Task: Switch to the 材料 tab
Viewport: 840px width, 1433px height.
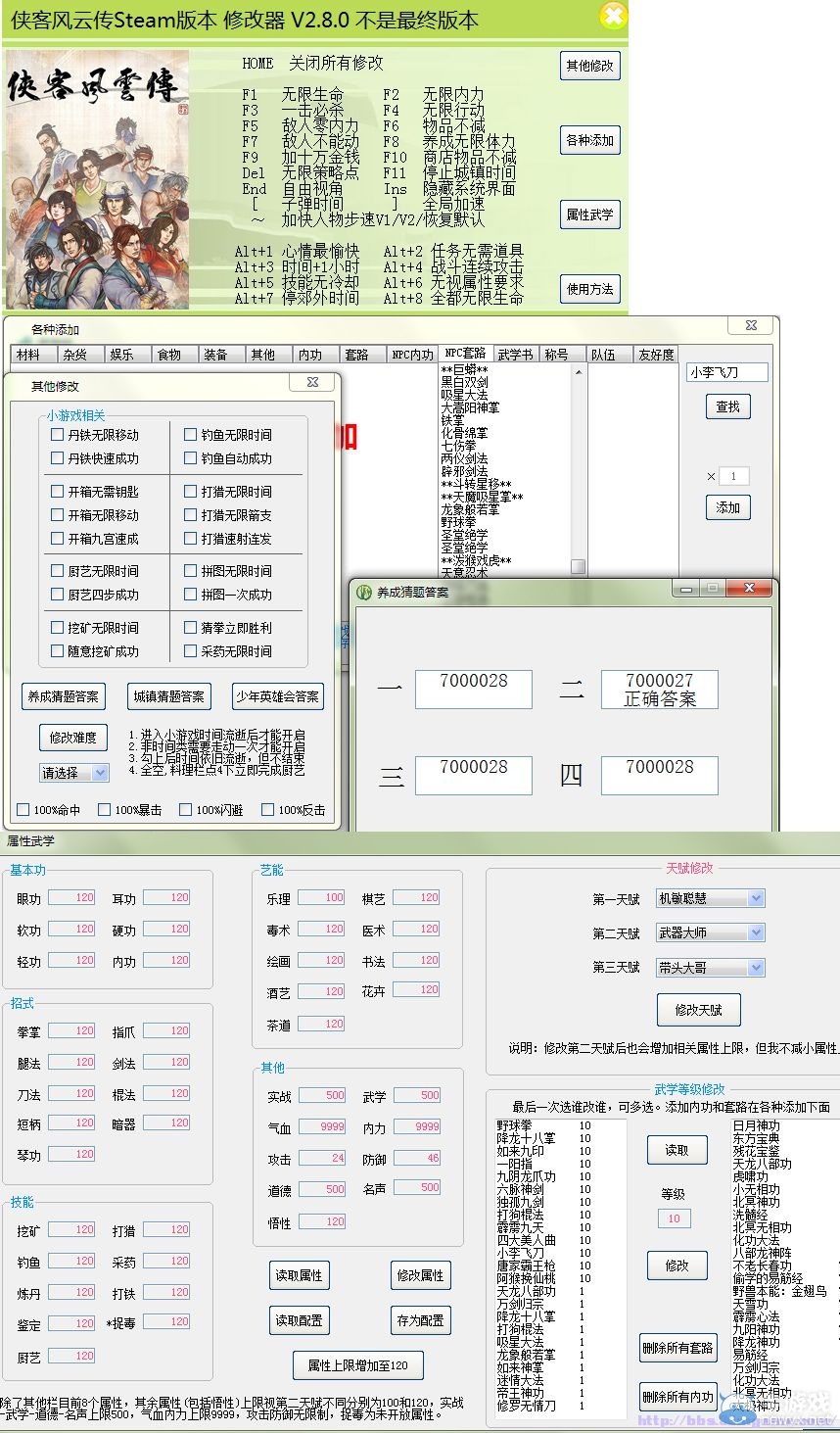Action: [32, 355]
